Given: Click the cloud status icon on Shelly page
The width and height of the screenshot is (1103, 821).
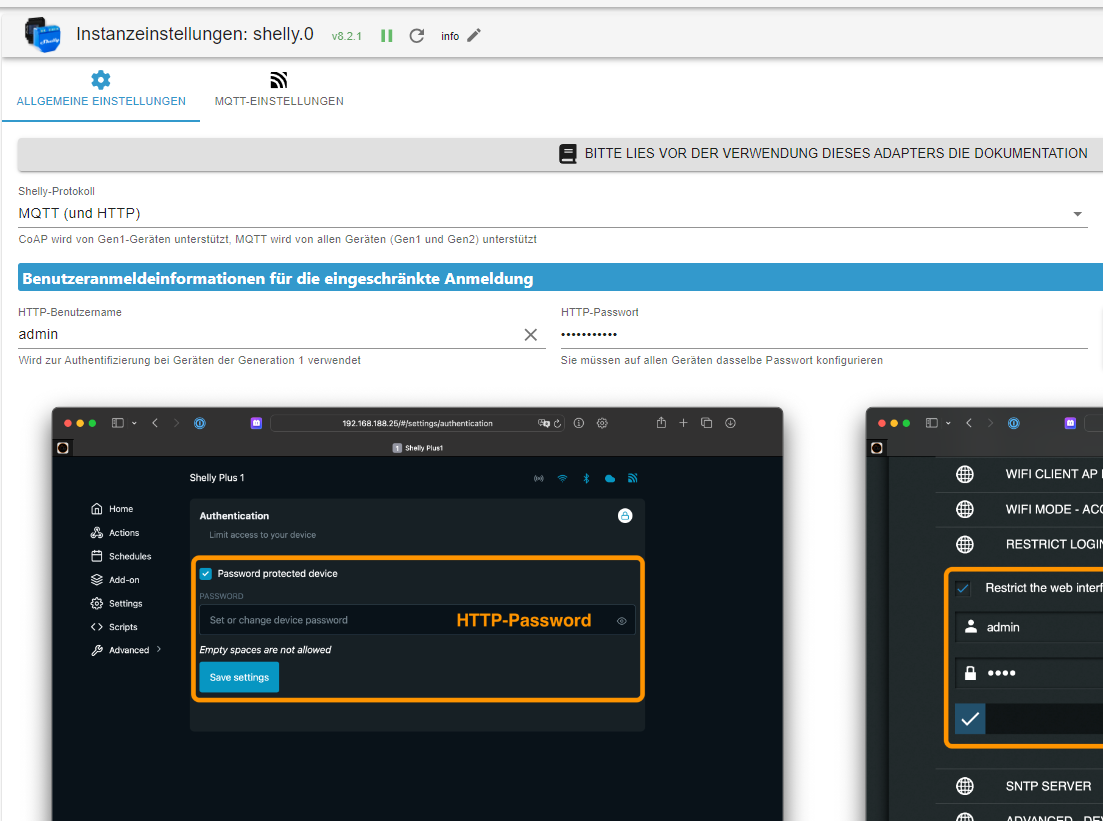Looking at the screenshot, I should (x=610, y=478).
